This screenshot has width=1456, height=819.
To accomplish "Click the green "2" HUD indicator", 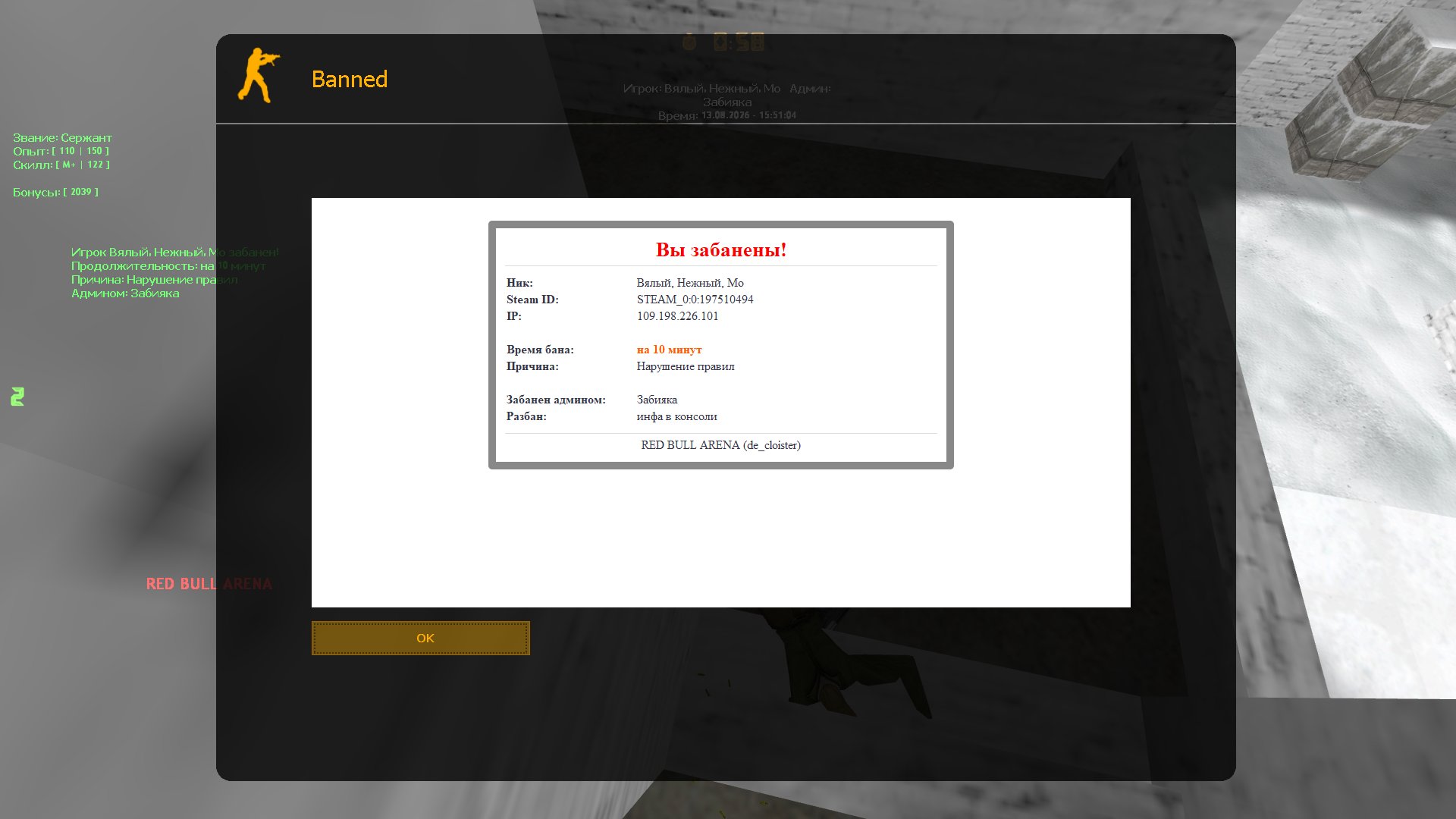I will coord(17,397).
